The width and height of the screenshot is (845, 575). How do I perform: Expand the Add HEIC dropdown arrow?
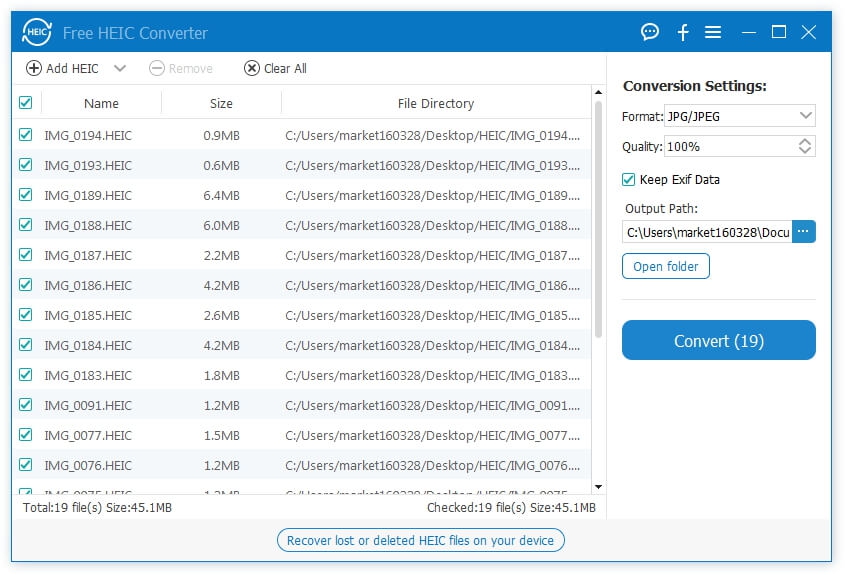tap(120, 68)
